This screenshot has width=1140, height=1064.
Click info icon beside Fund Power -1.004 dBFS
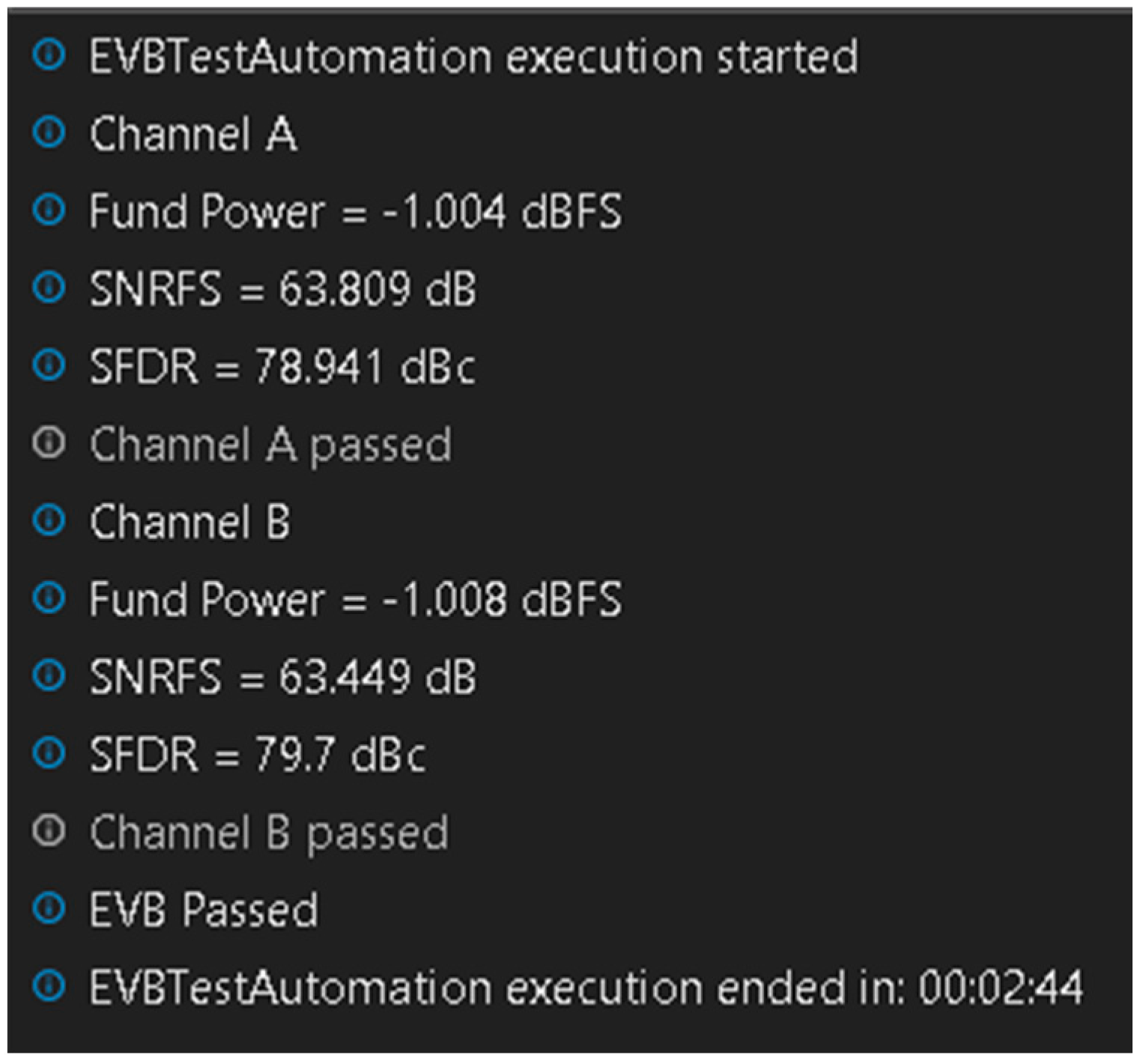coord(49,210)
